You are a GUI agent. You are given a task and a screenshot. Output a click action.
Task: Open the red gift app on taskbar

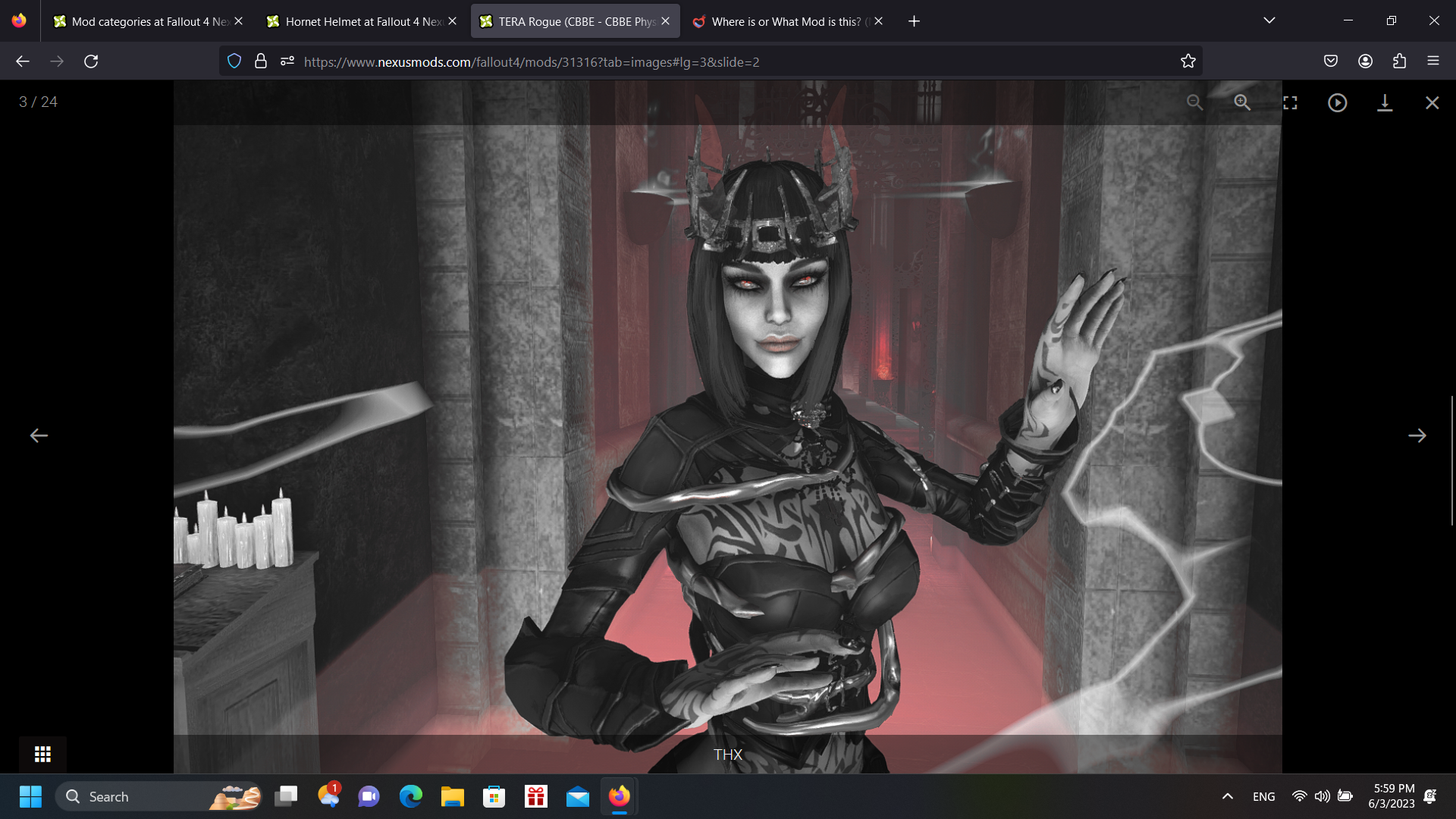pos(536,796)
